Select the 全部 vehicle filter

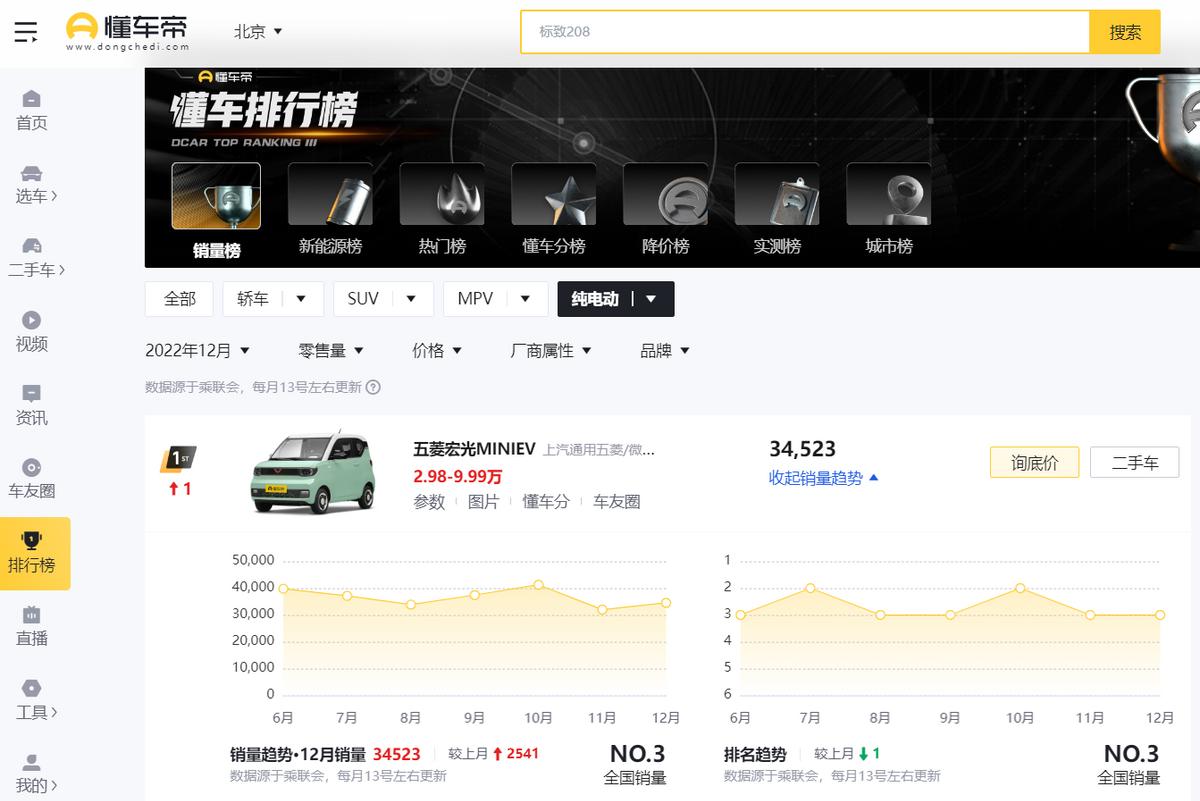click(x=179, y=298)
